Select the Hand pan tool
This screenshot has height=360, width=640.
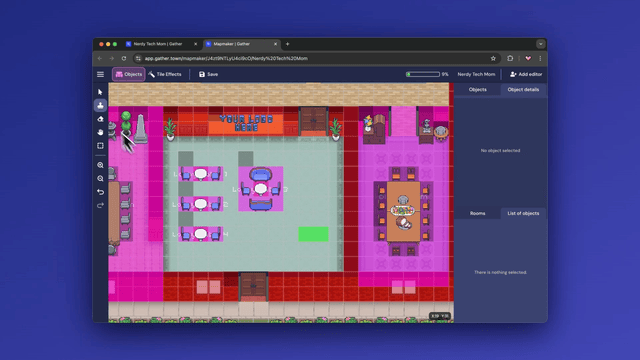tap(100, 132)
